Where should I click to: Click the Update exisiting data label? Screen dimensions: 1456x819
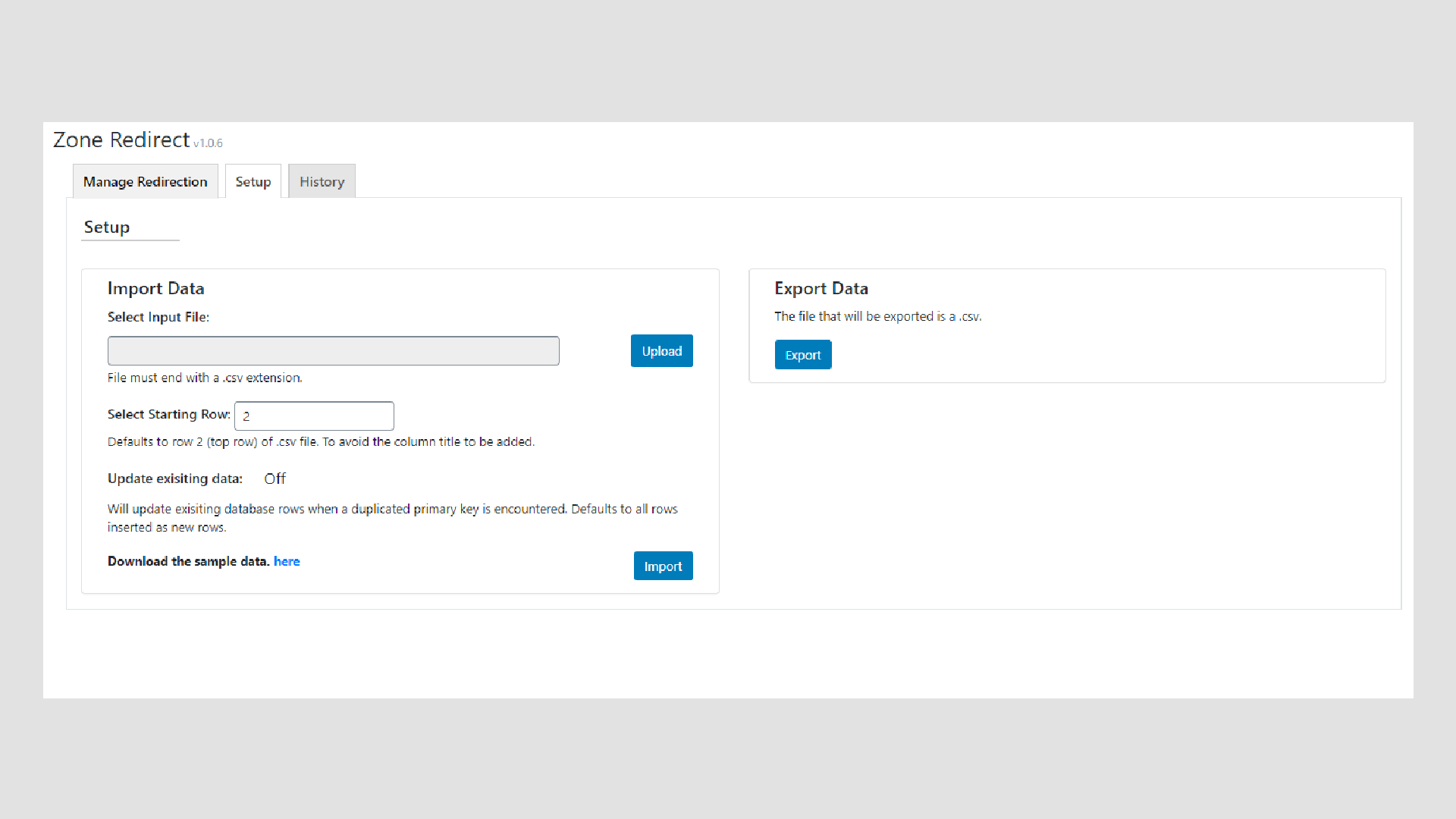[174, 479]
